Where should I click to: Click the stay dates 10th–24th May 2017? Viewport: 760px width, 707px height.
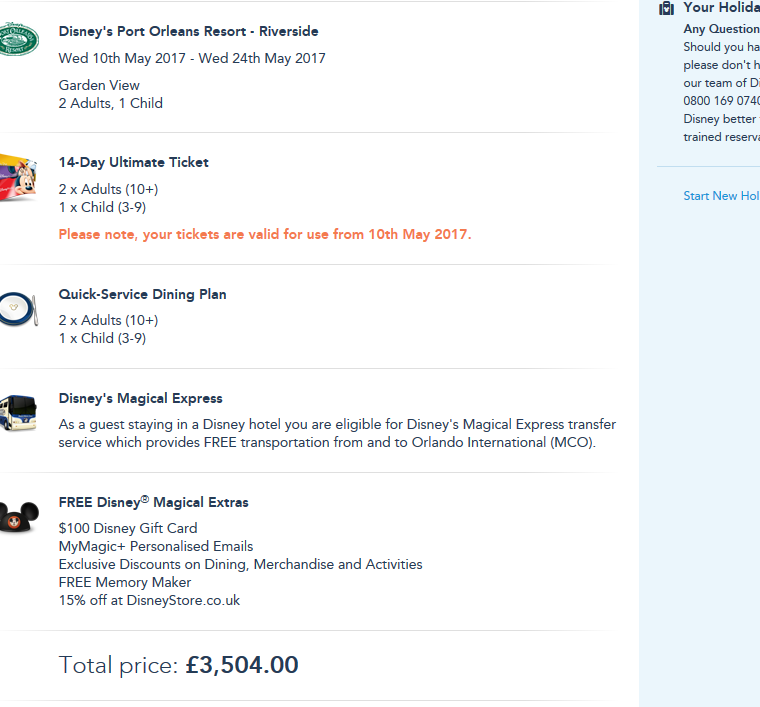(x=192, y=58)
